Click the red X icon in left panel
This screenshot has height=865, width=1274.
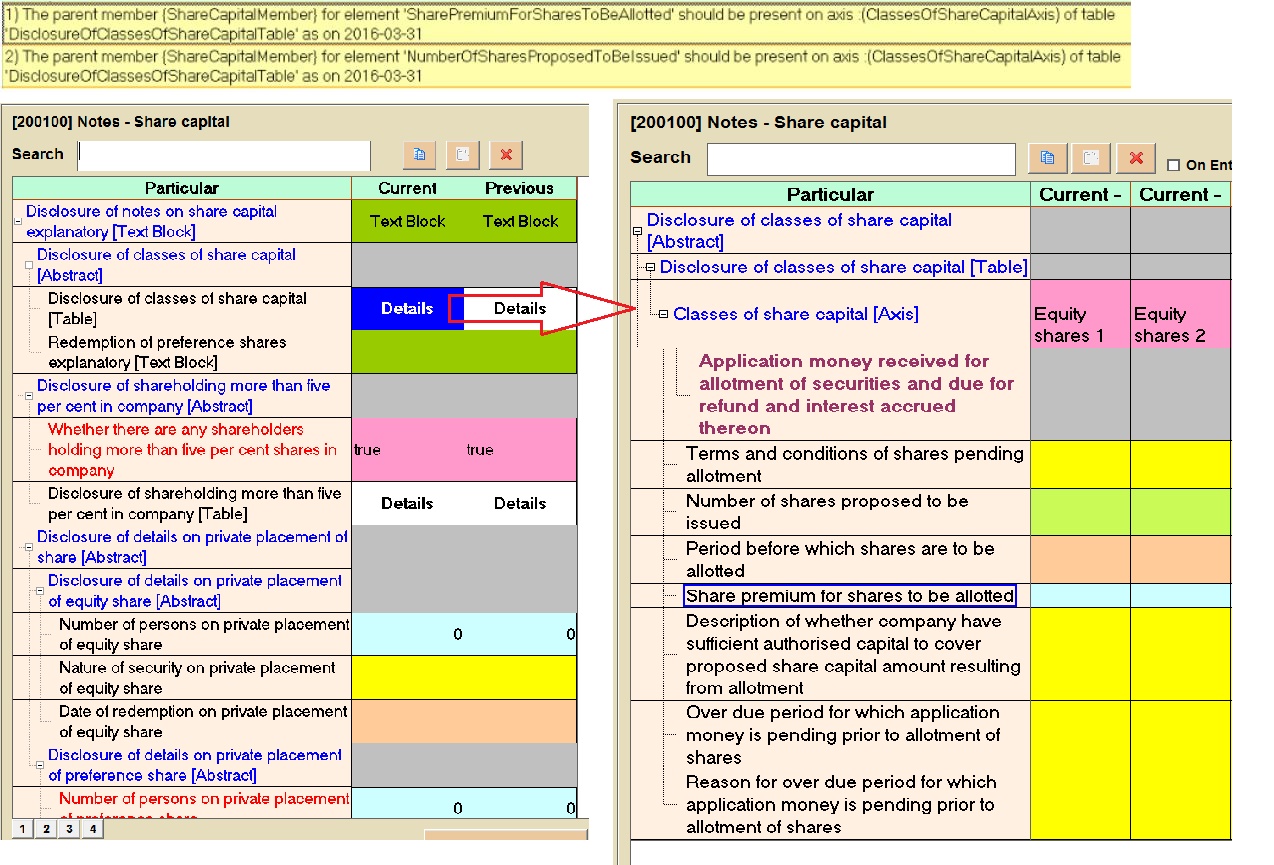point(506,155)
